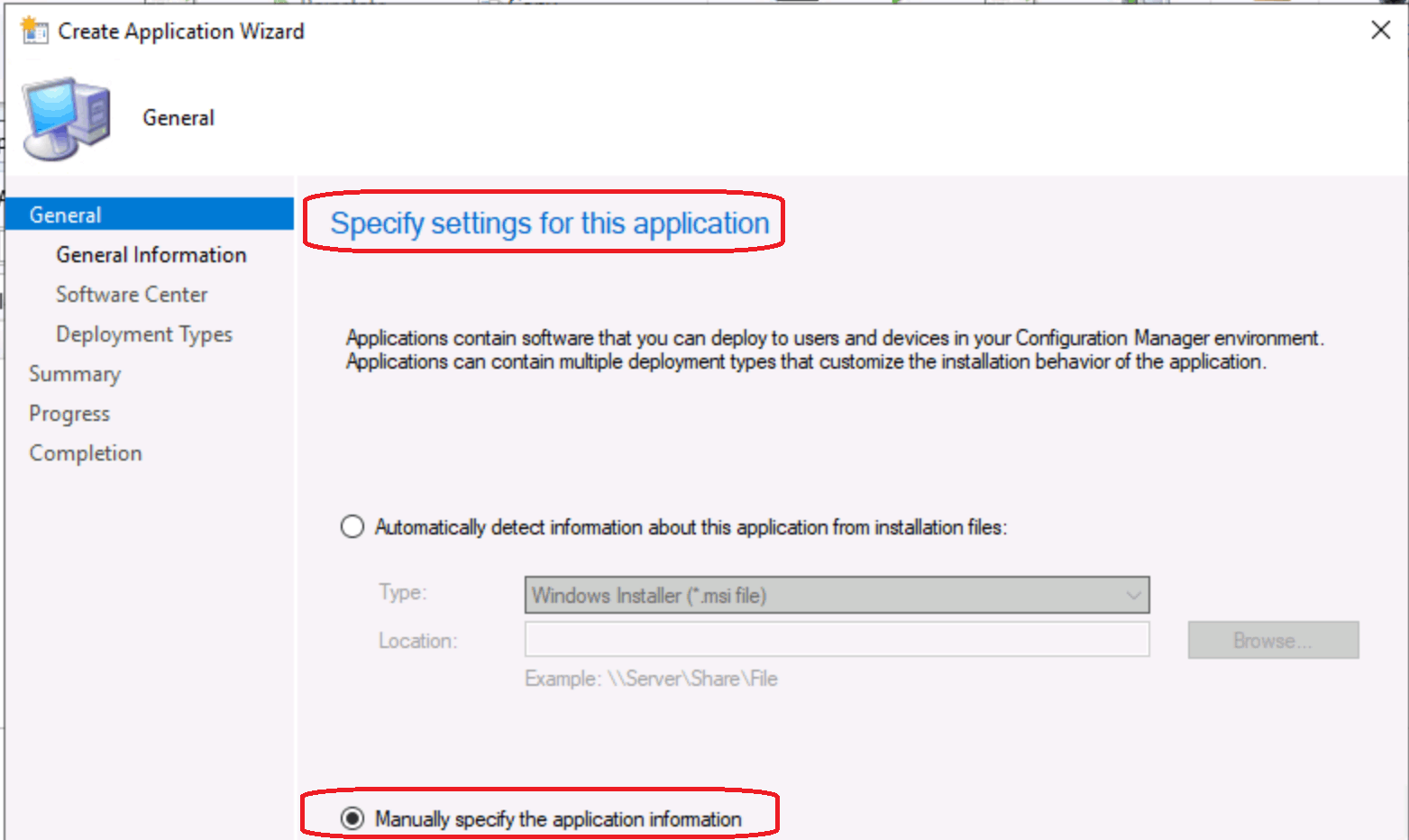Image resolution: width=1409 pixels, height=840 pixels.
Task: Select Automatically detect information radio button
Action: pos(352,526)
